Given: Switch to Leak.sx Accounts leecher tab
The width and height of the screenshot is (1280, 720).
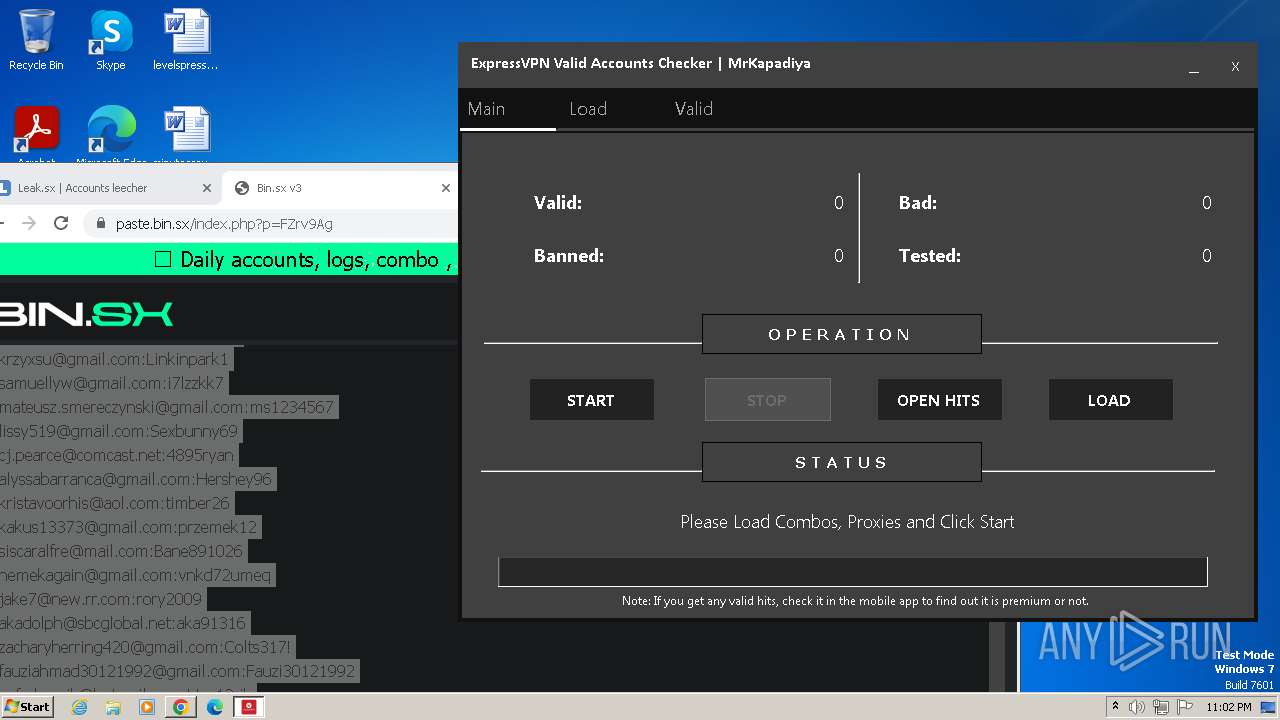Looking at the screenshot, I should pyautogui.click(x=100, y=188).
